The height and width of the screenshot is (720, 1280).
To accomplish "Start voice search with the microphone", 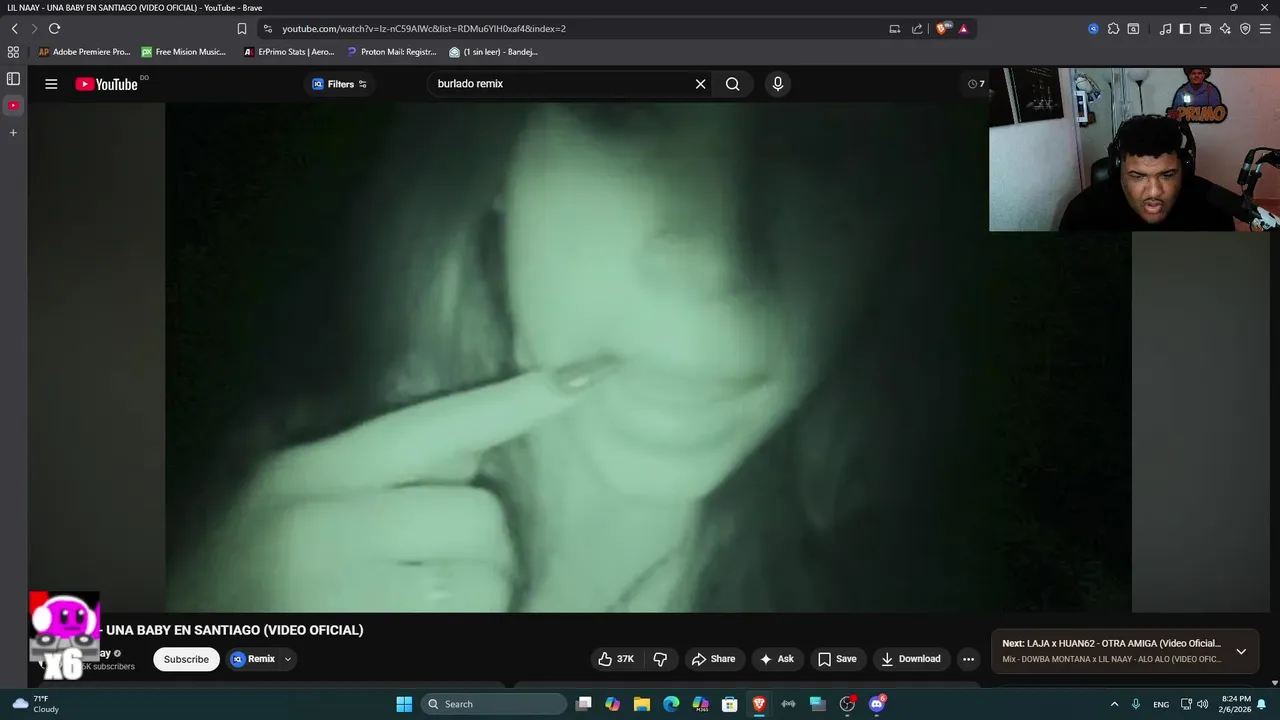I will (x=778, y=84).
